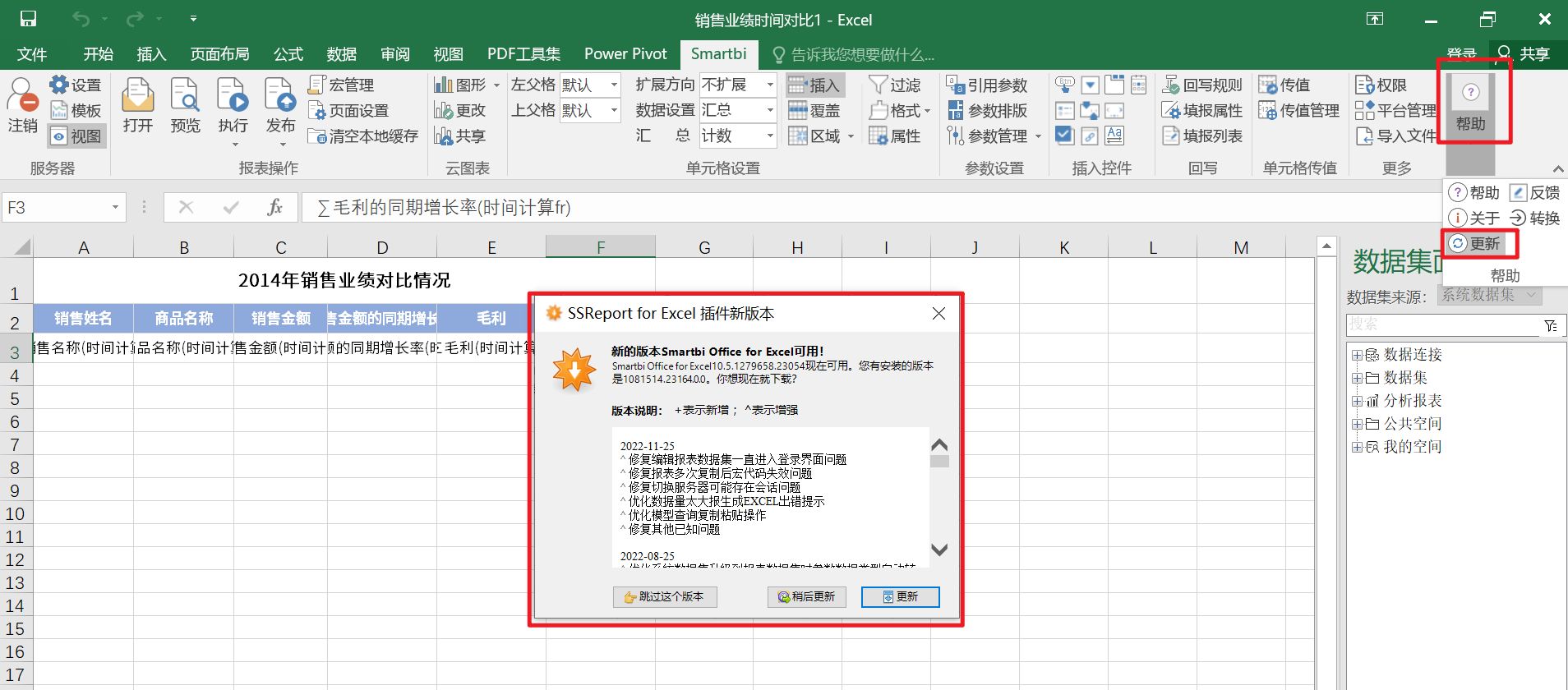
Task: Click the 打开 open report icon
Action: click(x=138, y=105)
